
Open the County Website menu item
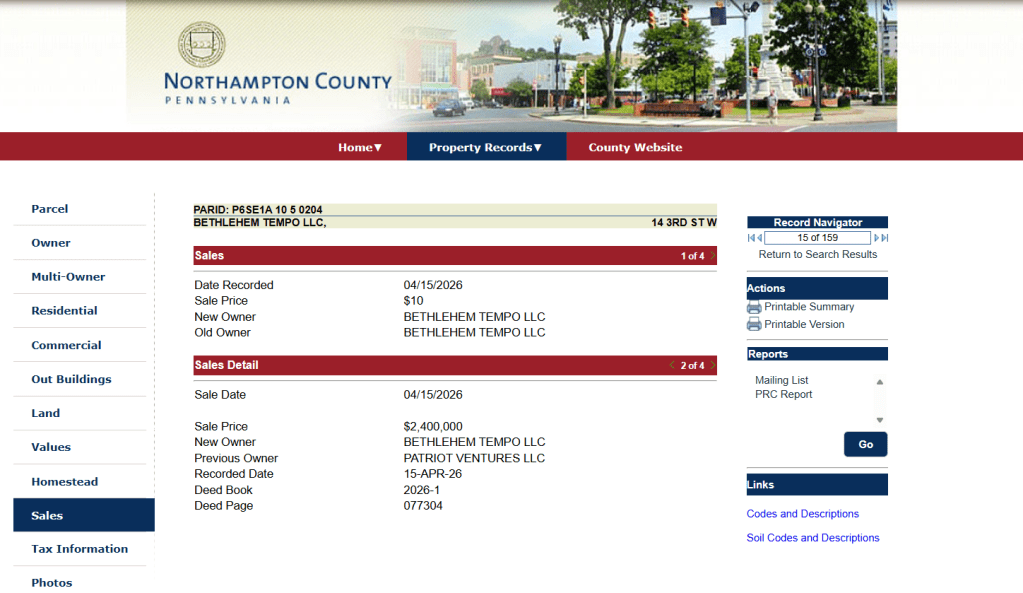tap(635, 147)
